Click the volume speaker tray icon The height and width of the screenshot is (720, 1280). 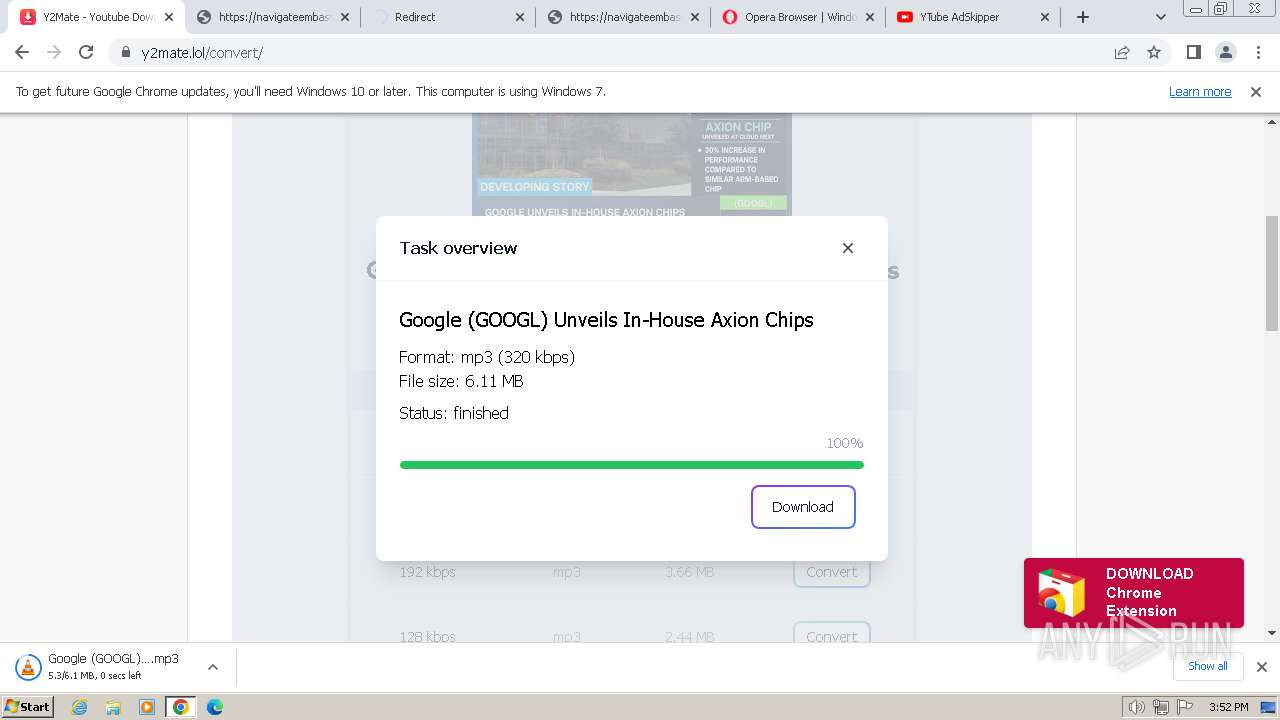click(1137, 707)
